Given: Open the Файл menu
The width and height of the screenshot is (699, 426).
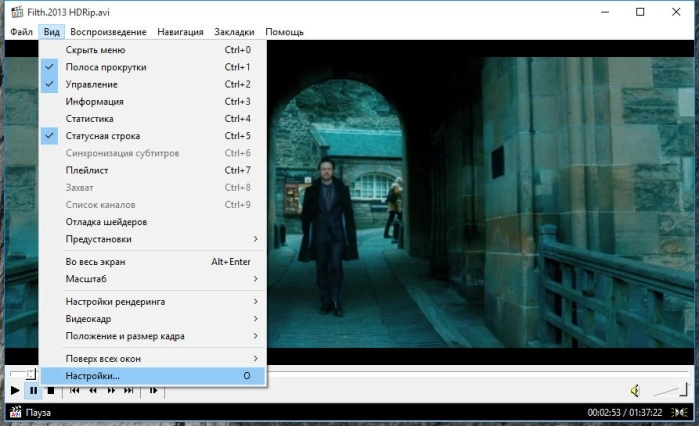Looking at the screenshot, I should 21,32.
